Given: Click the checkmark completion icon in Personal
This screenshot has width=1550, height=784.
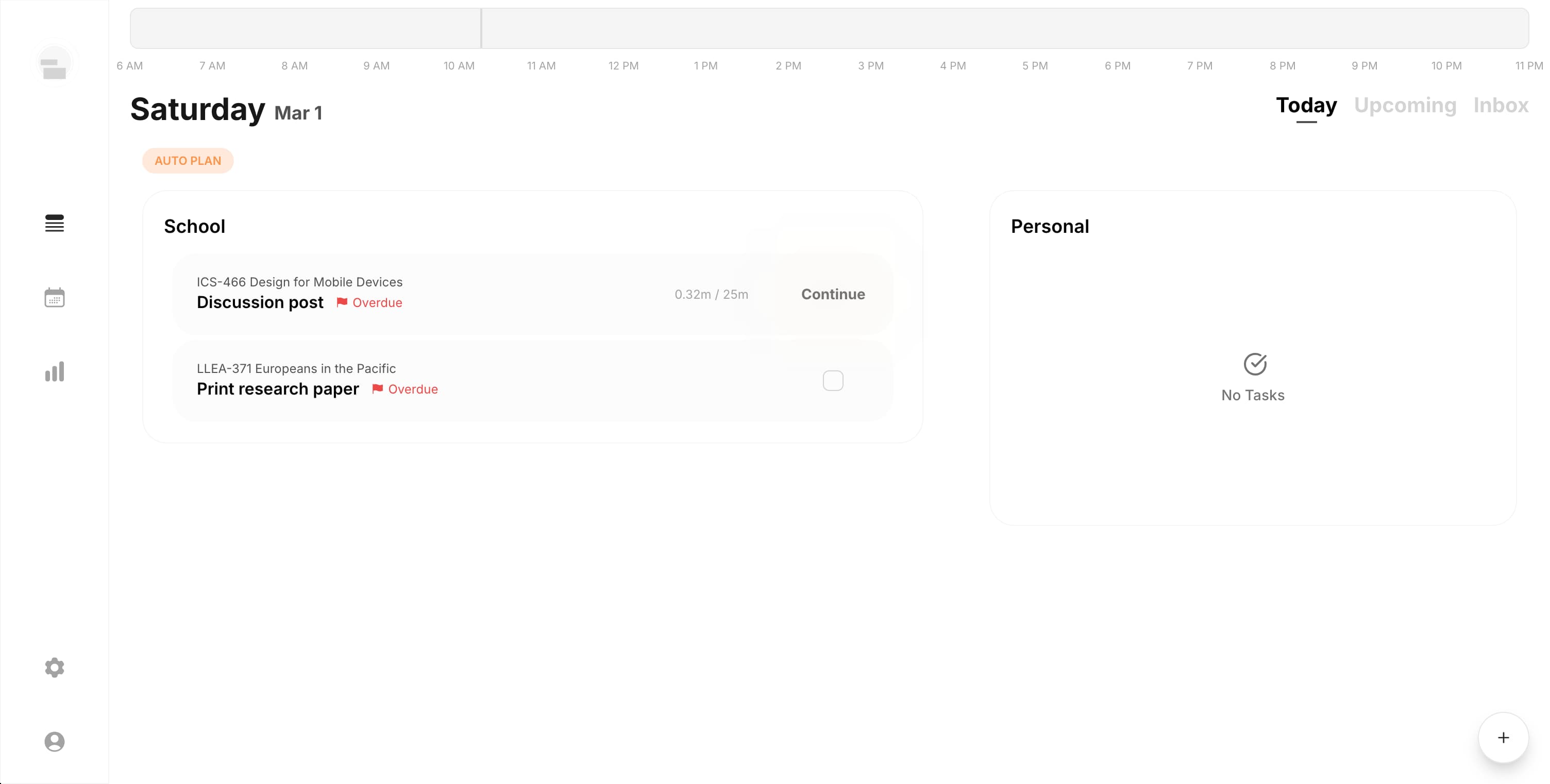Looking at the screenshot, I should click(x=1253, y=364).
